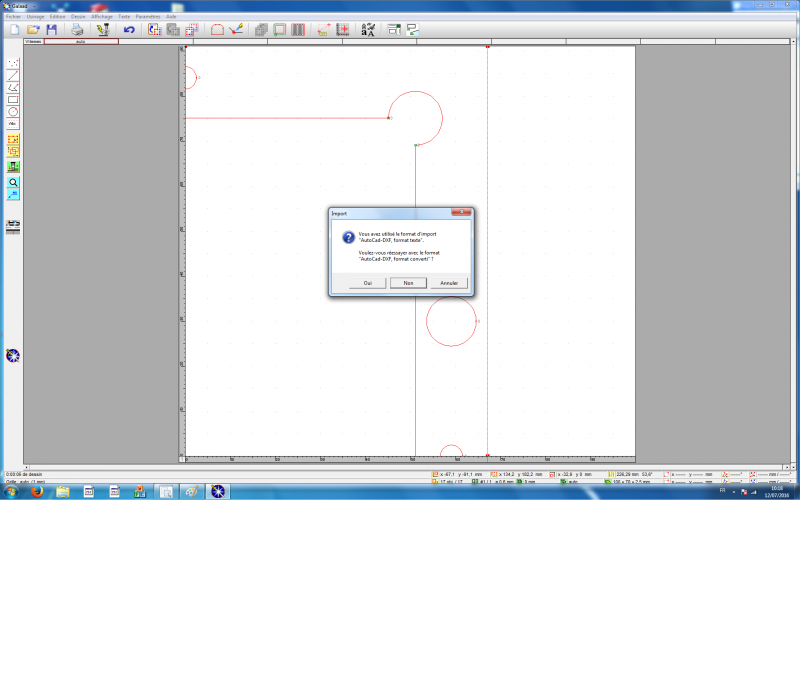
Task: Click Annuler to cancel the import
Action: pos(449,283)
